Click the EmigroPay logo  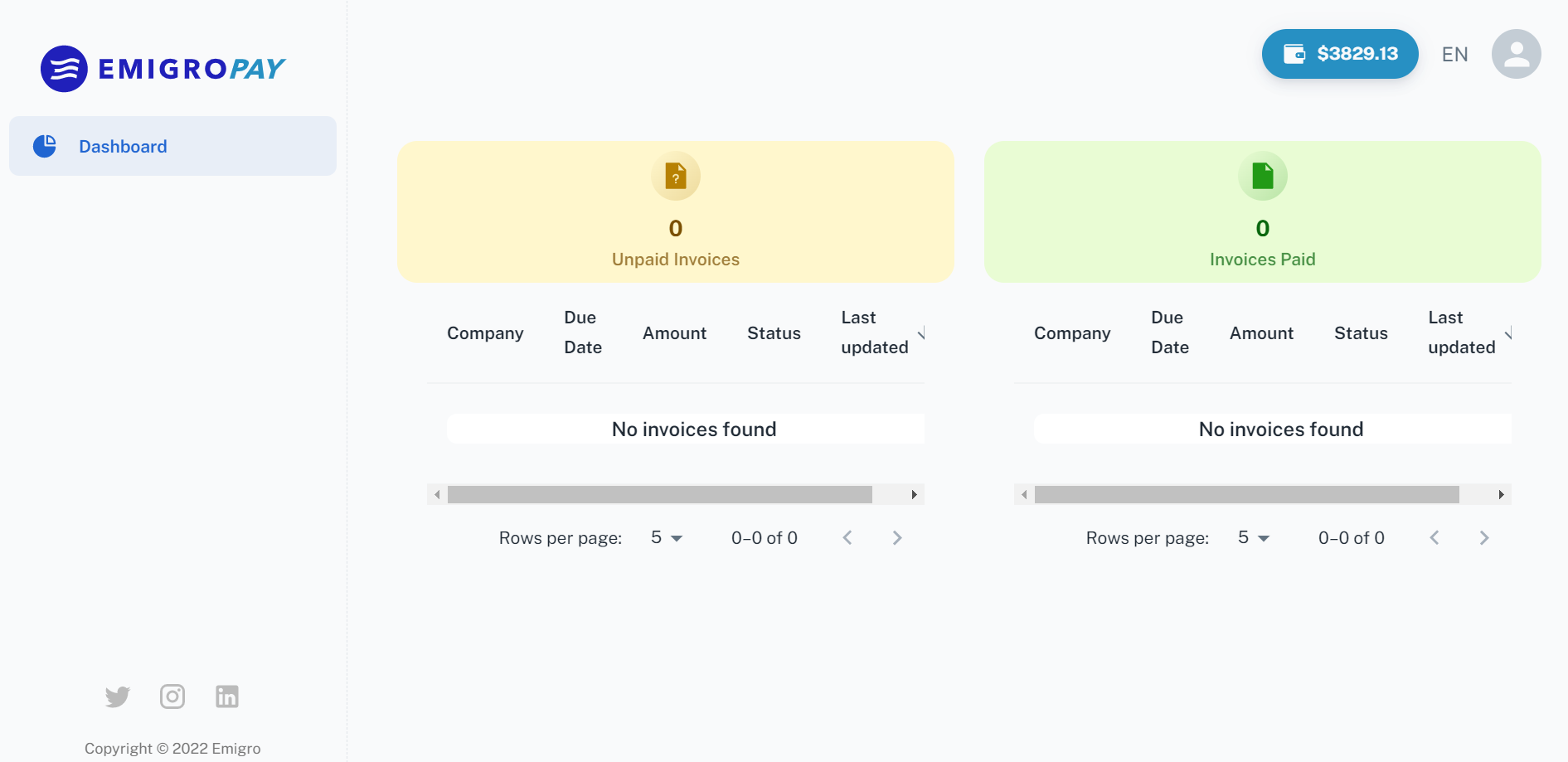[x=163, y=69]
